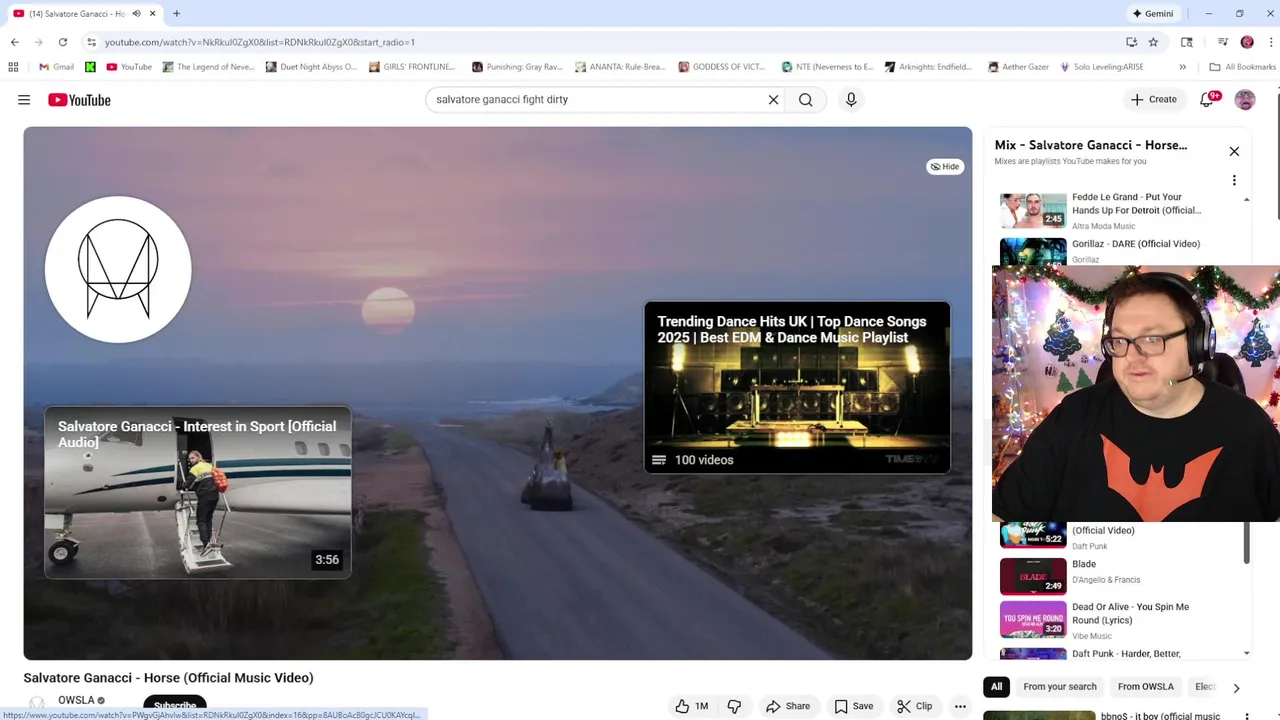Image resolution: width=1280 pixels, height=720 pixels.
Task: Show more filter chips with arrow
Action: pos(1236,688)
